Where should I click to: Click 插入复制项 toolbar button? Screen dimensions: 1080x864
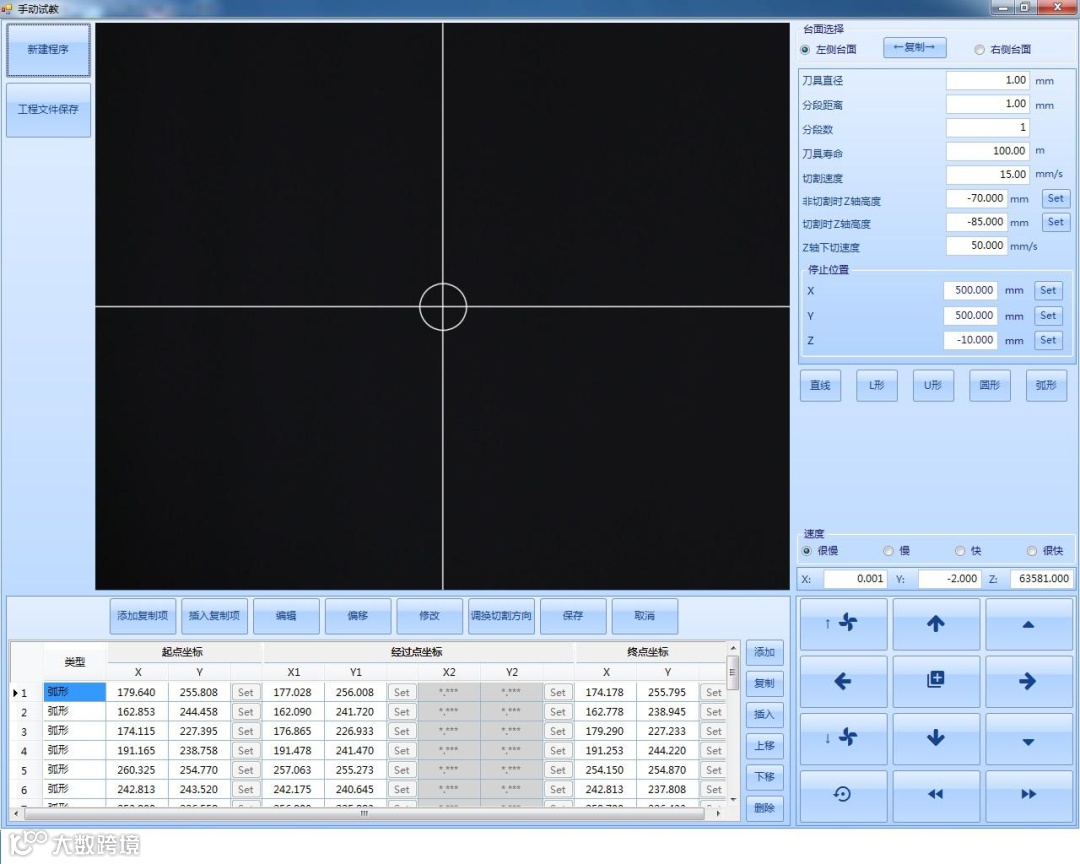(x=214, y=616)
